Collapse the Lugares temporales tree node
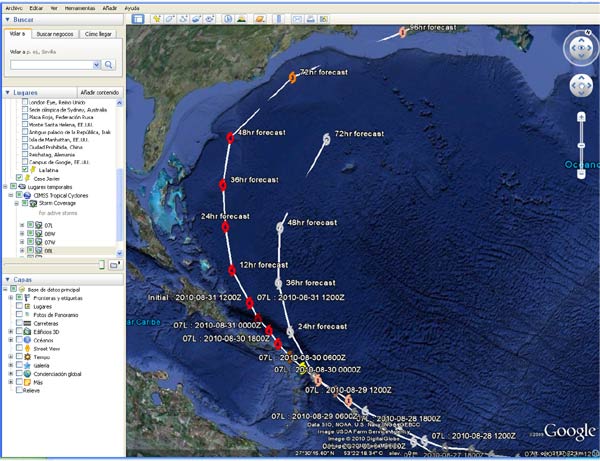 (x=6, y=187)
